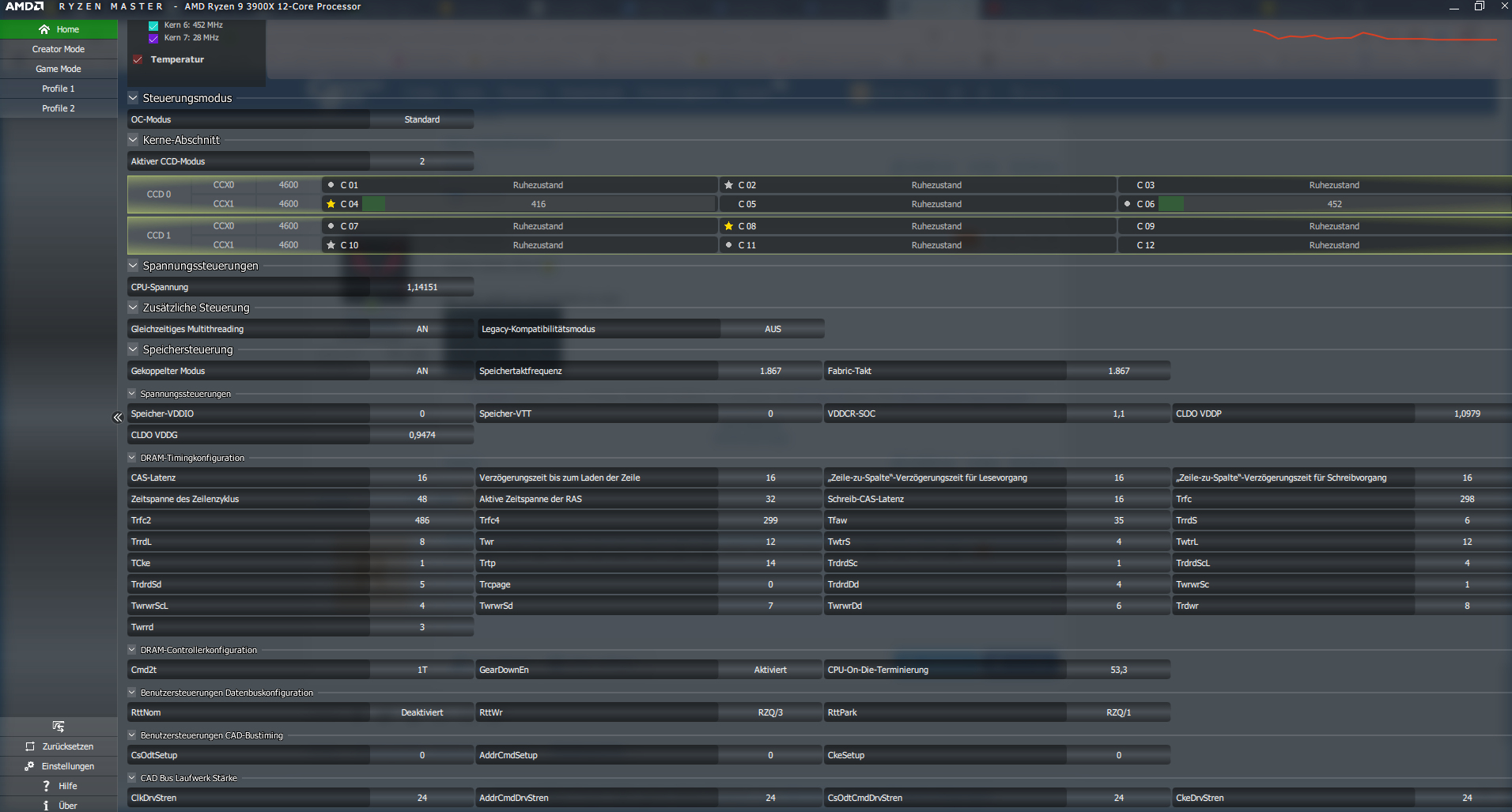
Task: Click the Fabric-Takt value 1.867
Action: pos(1119,371)
